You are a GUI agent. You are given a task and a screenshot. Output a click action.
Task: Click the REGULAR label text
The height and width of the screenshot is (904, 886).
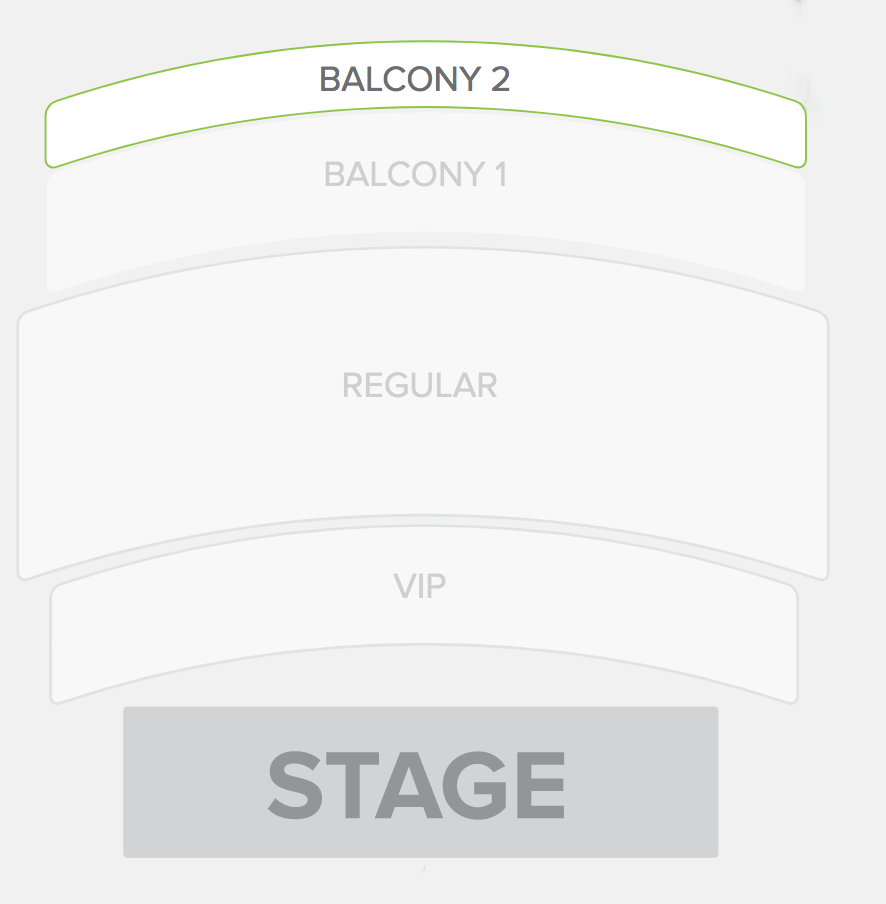click(x=419, y=385)
